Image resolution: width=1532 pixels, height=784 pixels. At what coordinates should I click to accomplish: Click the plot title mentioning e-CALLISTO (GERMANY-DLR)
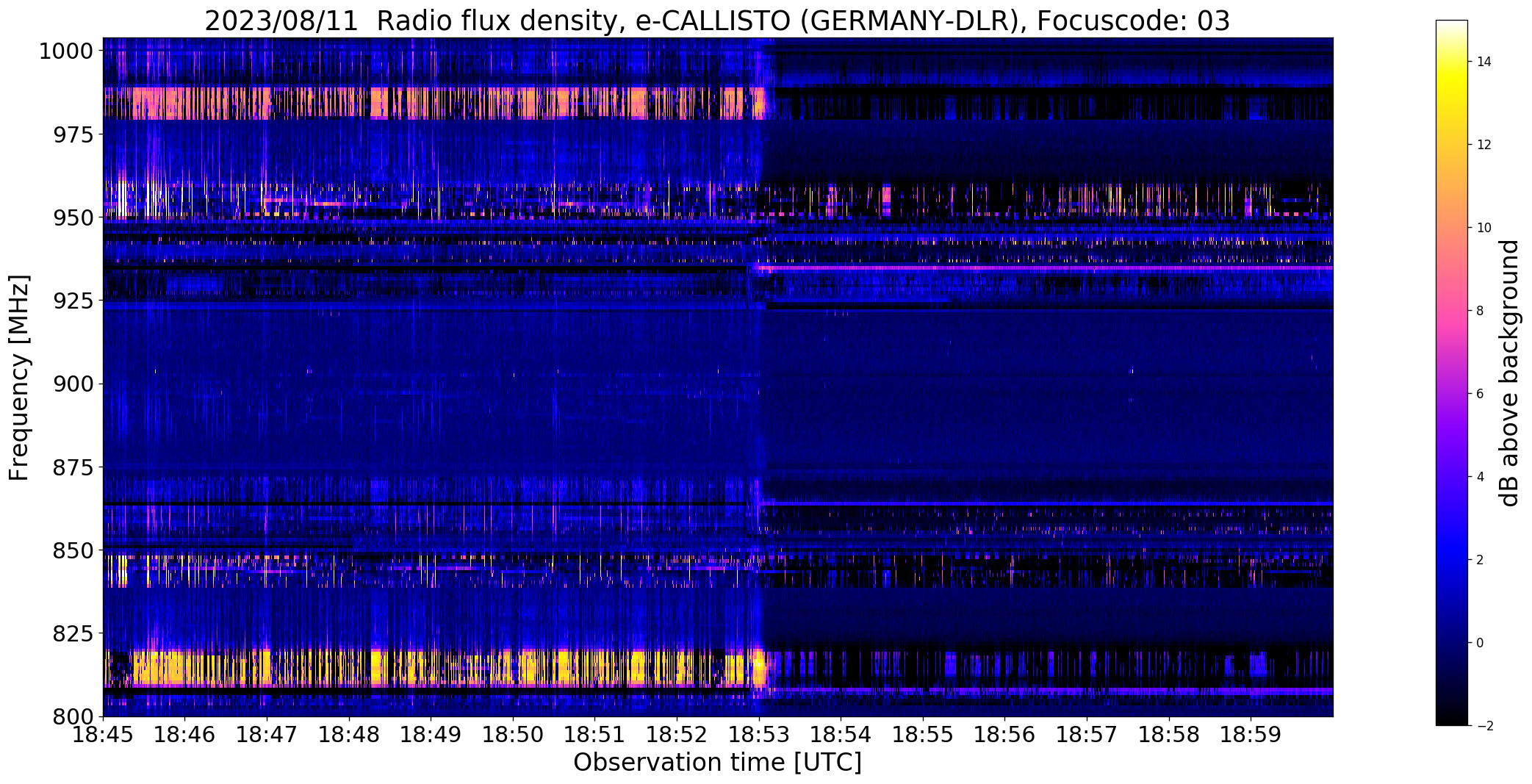point(717,21)
